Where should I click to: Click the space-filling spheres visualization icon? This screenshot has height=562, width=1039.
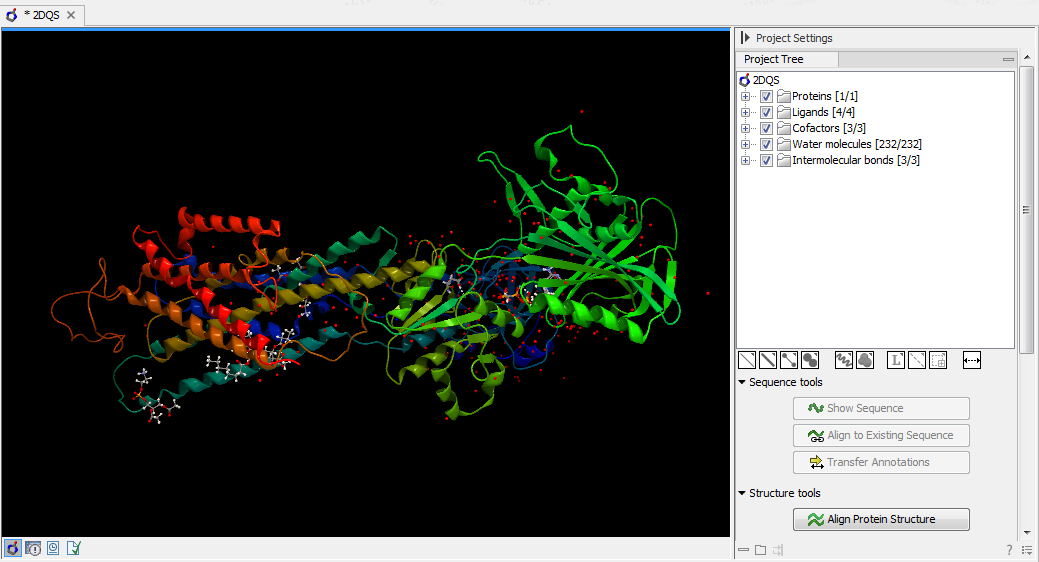point(810,360)
